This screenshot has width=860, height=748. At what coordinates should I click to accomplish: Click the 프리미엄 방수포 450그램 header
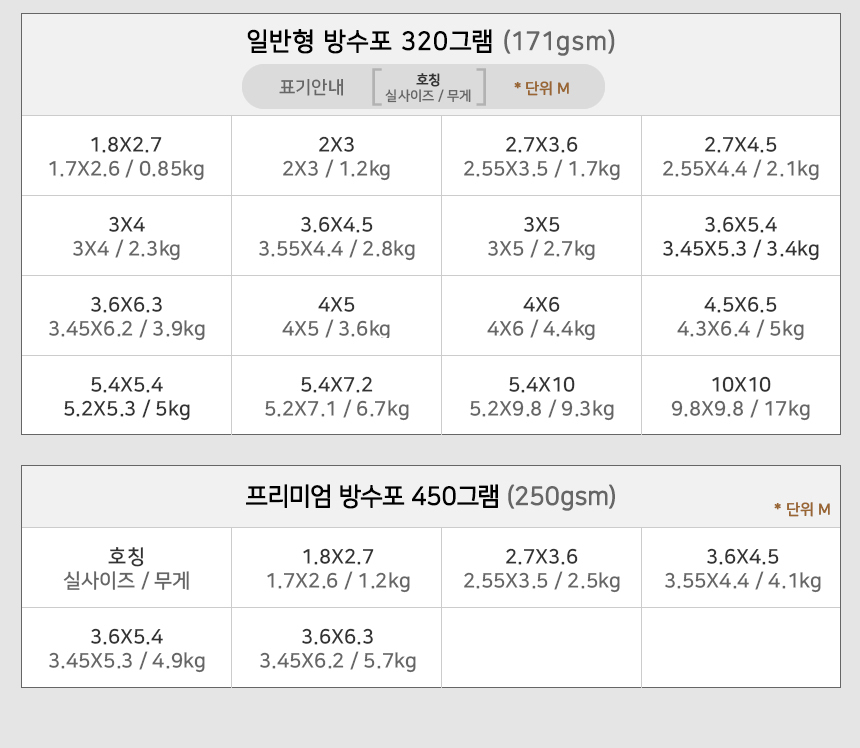(430, 496)
